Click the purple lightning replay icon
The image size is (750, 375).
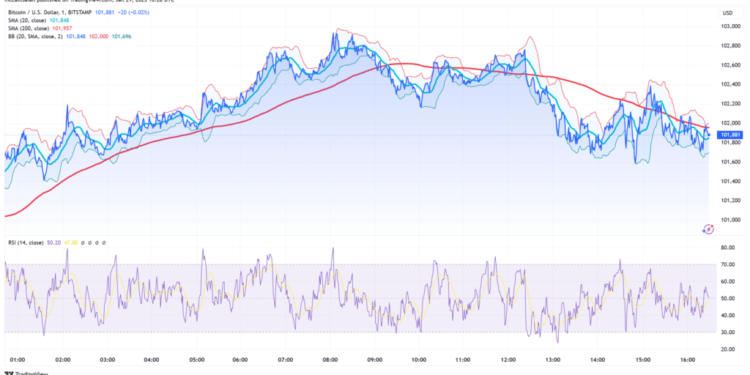(709, 230)
